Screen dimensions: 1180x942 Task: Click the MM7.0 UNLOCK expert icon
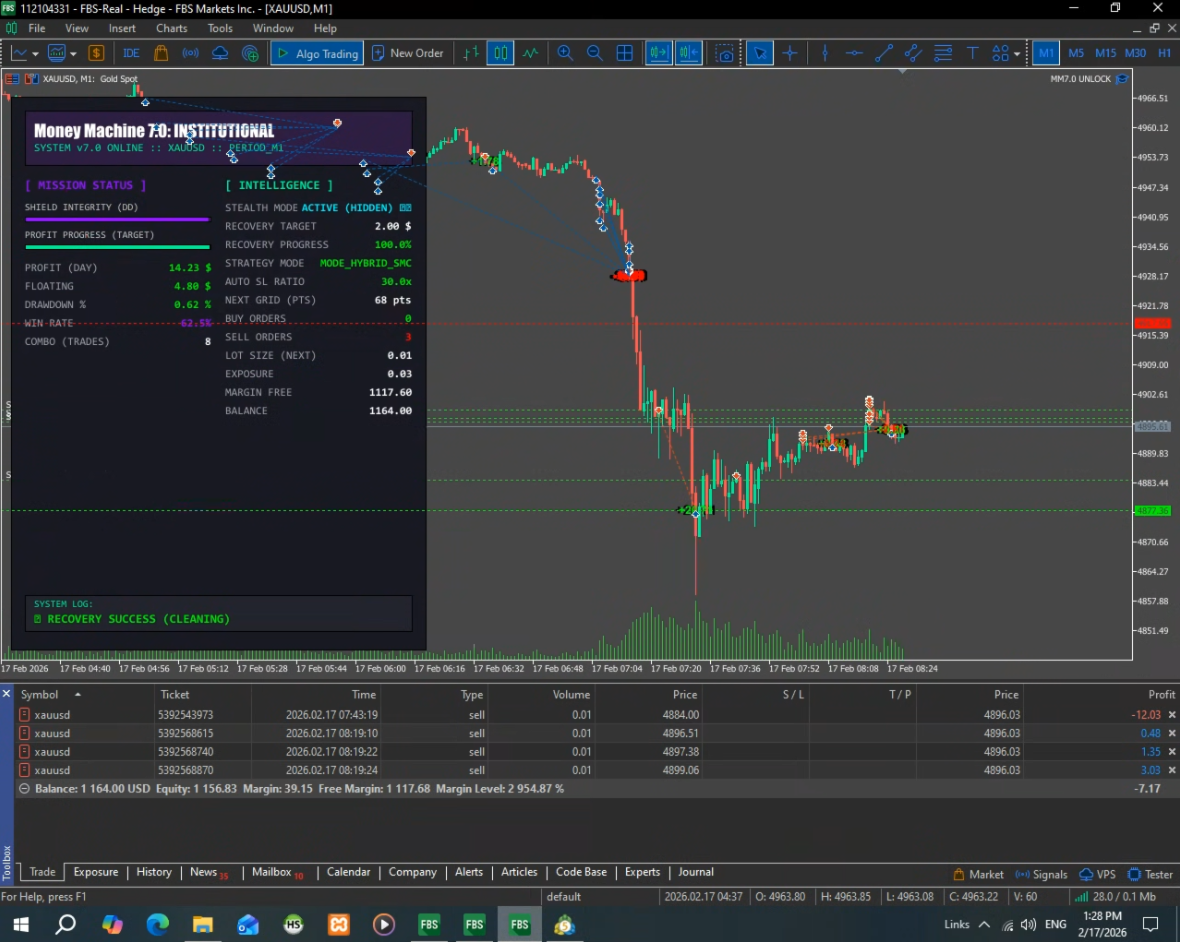pyautogui.click(x=1122, y=79)
